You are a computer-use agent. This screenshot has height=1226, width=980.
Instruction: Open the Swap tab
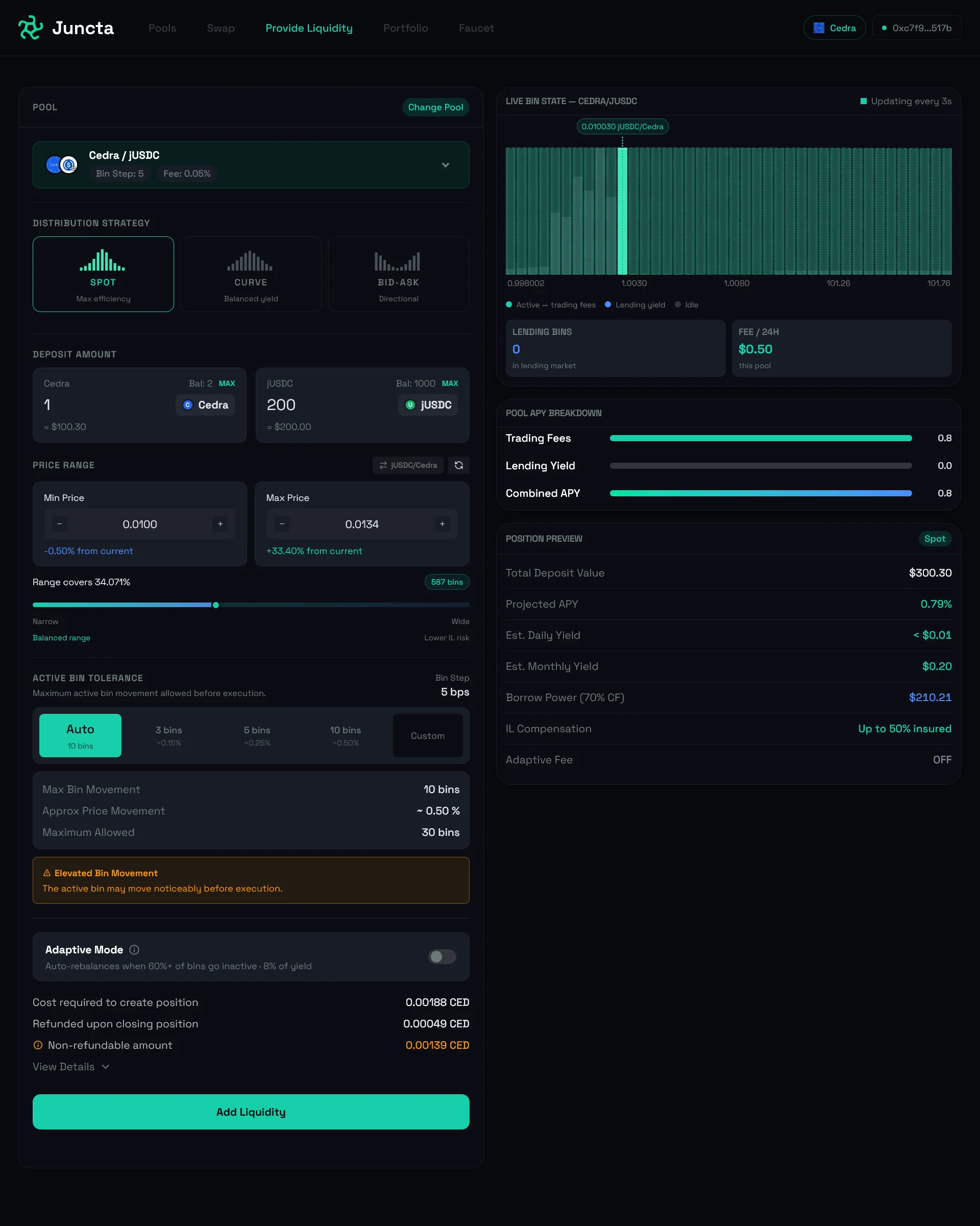coord(220,28)
